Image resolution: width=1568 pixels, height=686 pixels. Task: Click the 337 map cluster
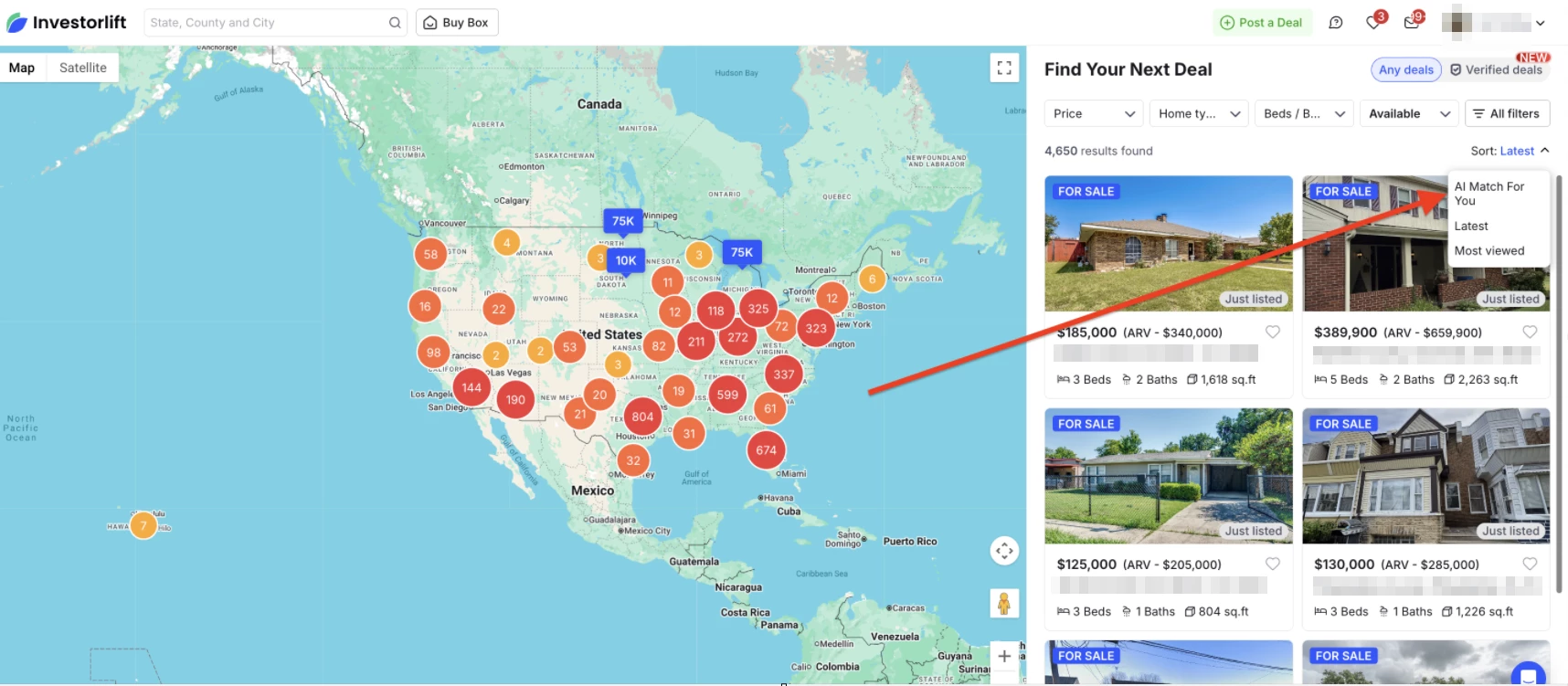point(784,374)
